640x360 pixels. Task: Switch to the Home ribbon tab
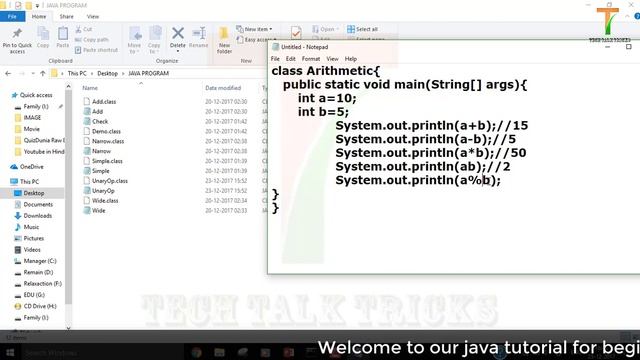click(39, 17)
